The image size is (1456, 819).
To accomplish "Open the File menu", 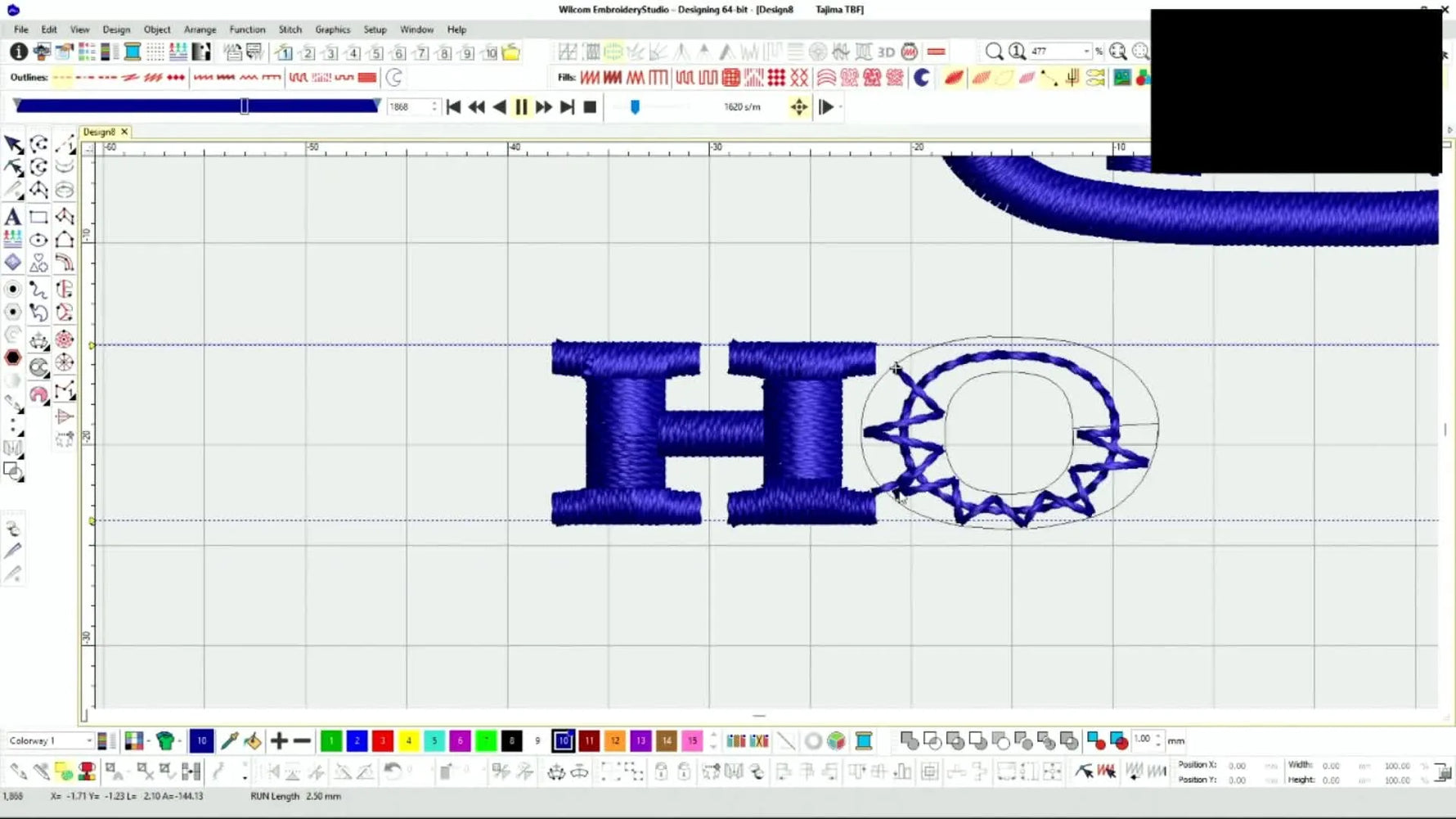I will tap(20, 29).
